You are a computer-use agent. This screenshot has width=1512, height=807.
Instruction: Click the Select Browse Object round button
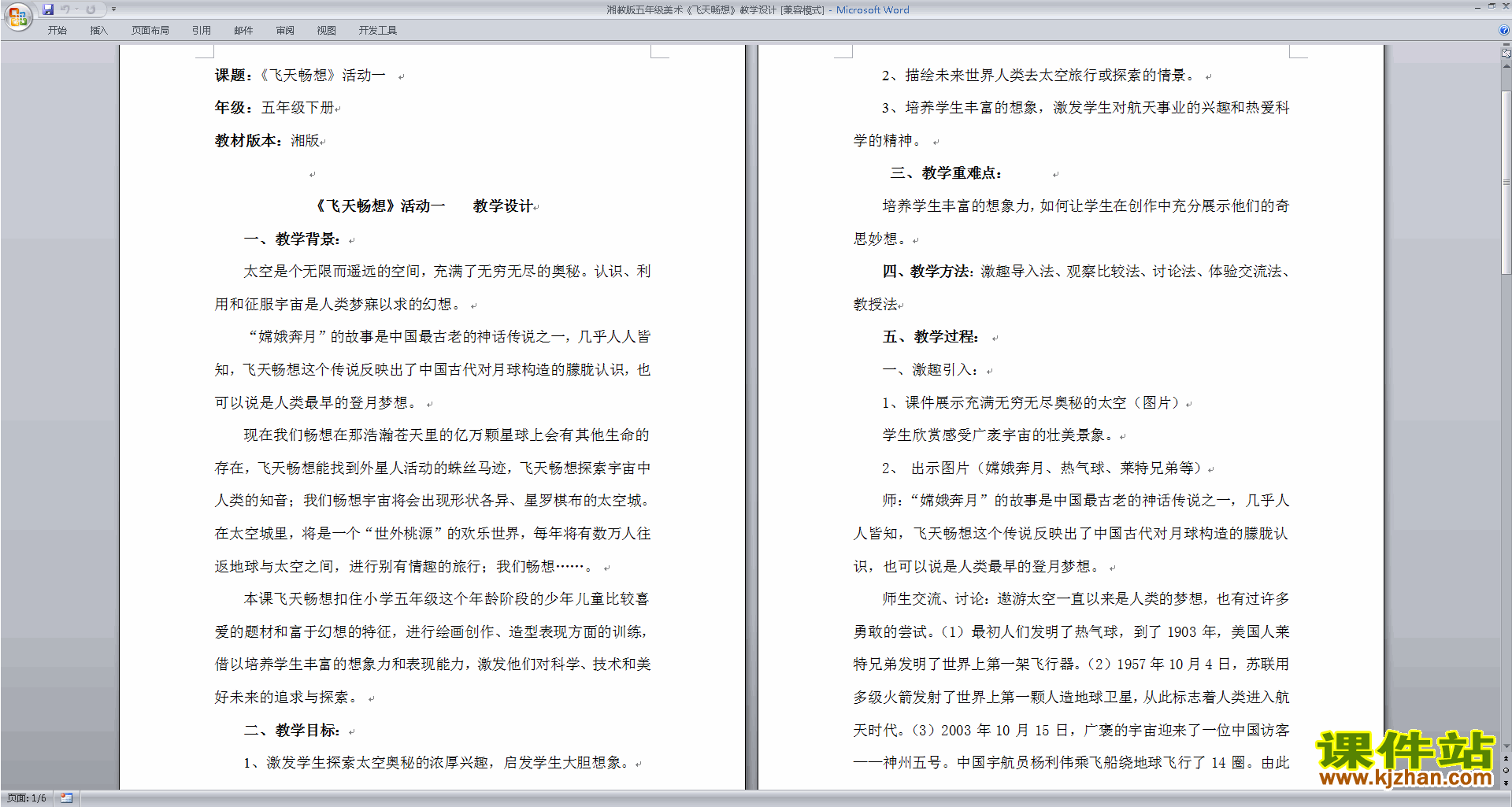click(x=1506, y=771)
